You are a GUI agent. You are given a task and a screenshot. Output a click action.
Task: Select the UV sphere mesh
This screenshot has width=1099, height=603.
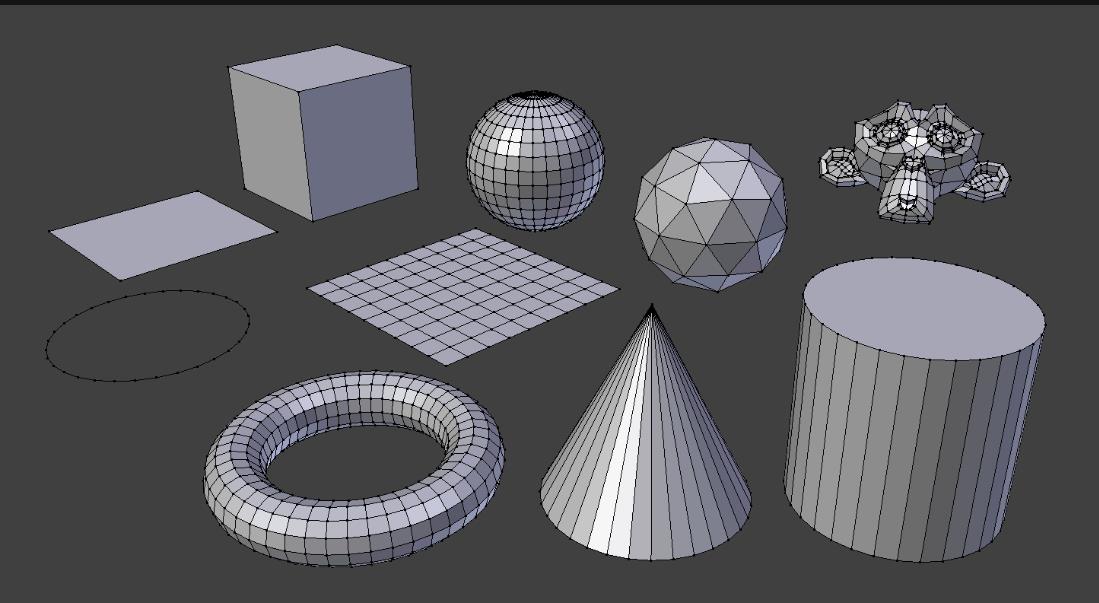[x=535, y=161]
